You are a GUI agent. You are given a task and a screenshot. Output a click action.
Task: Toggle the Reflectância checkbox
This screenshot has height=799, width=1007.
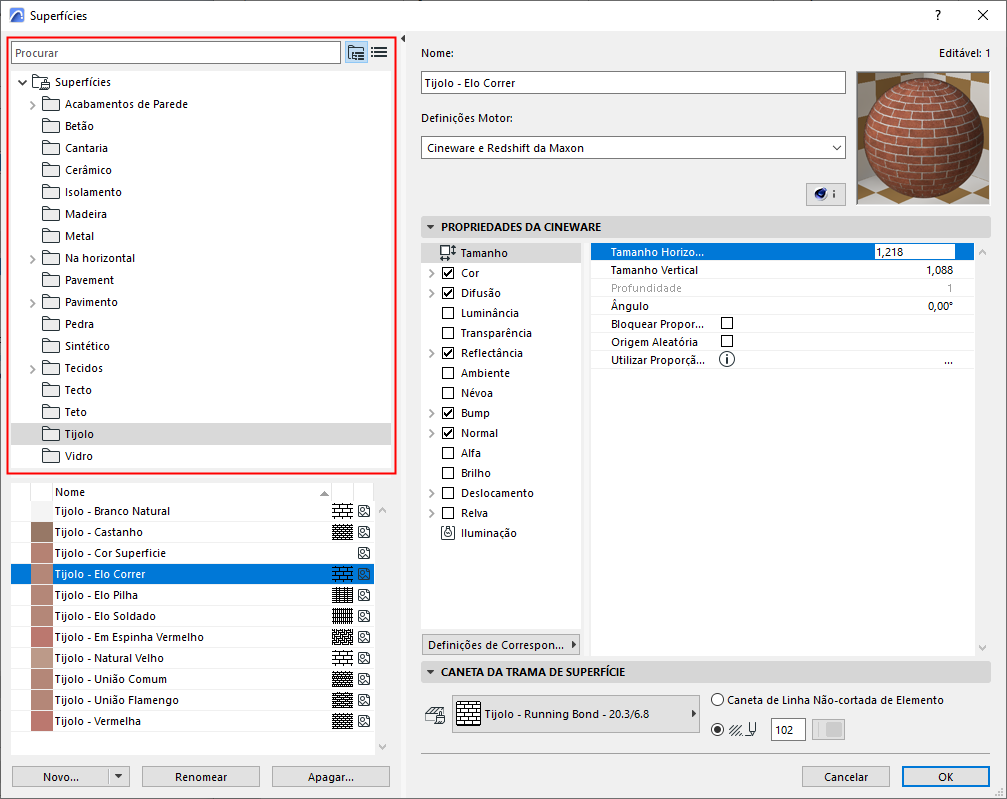(448, 353)
